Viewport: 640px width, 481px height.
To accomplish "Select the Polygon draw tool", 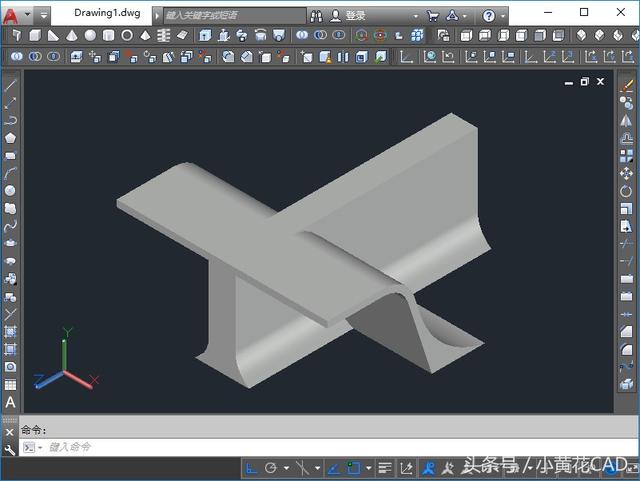I will [11, 138].
